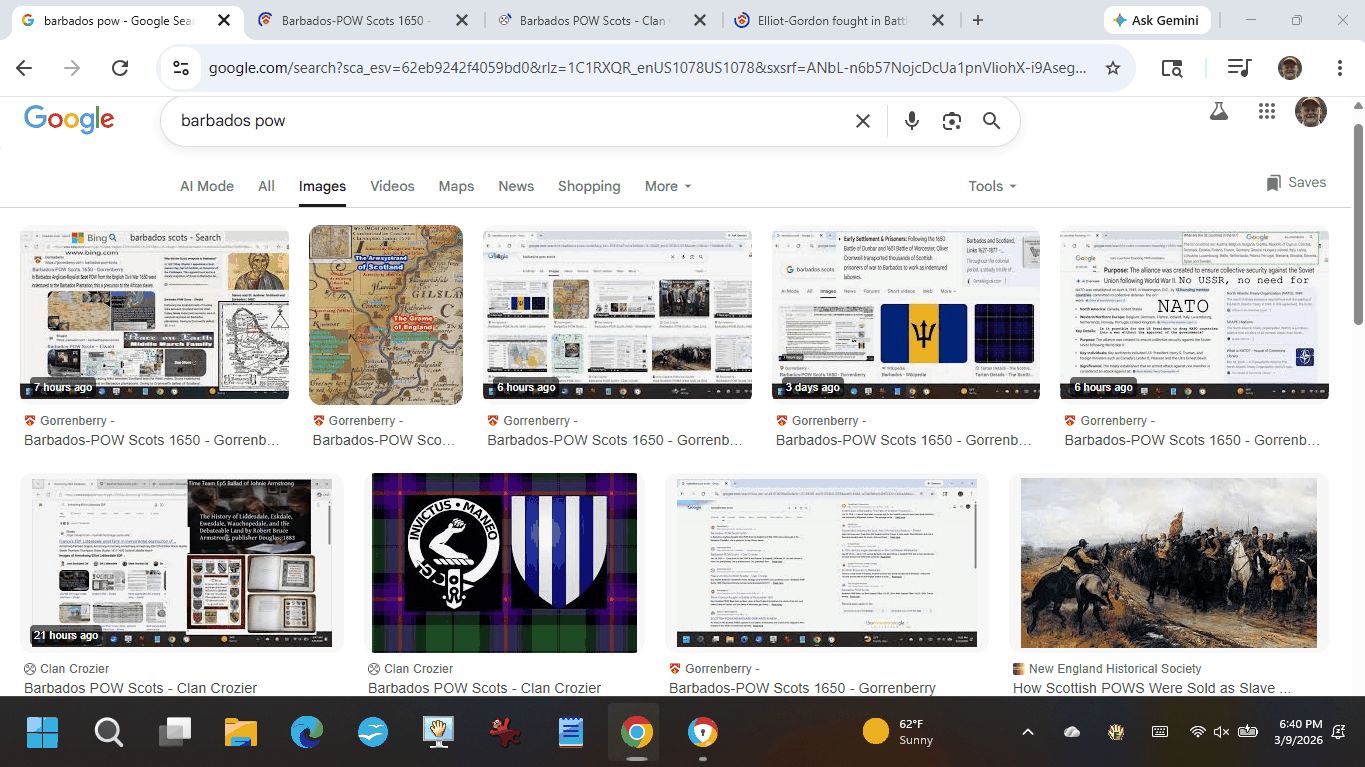Open the Google apps grid

coord(1266,111)
